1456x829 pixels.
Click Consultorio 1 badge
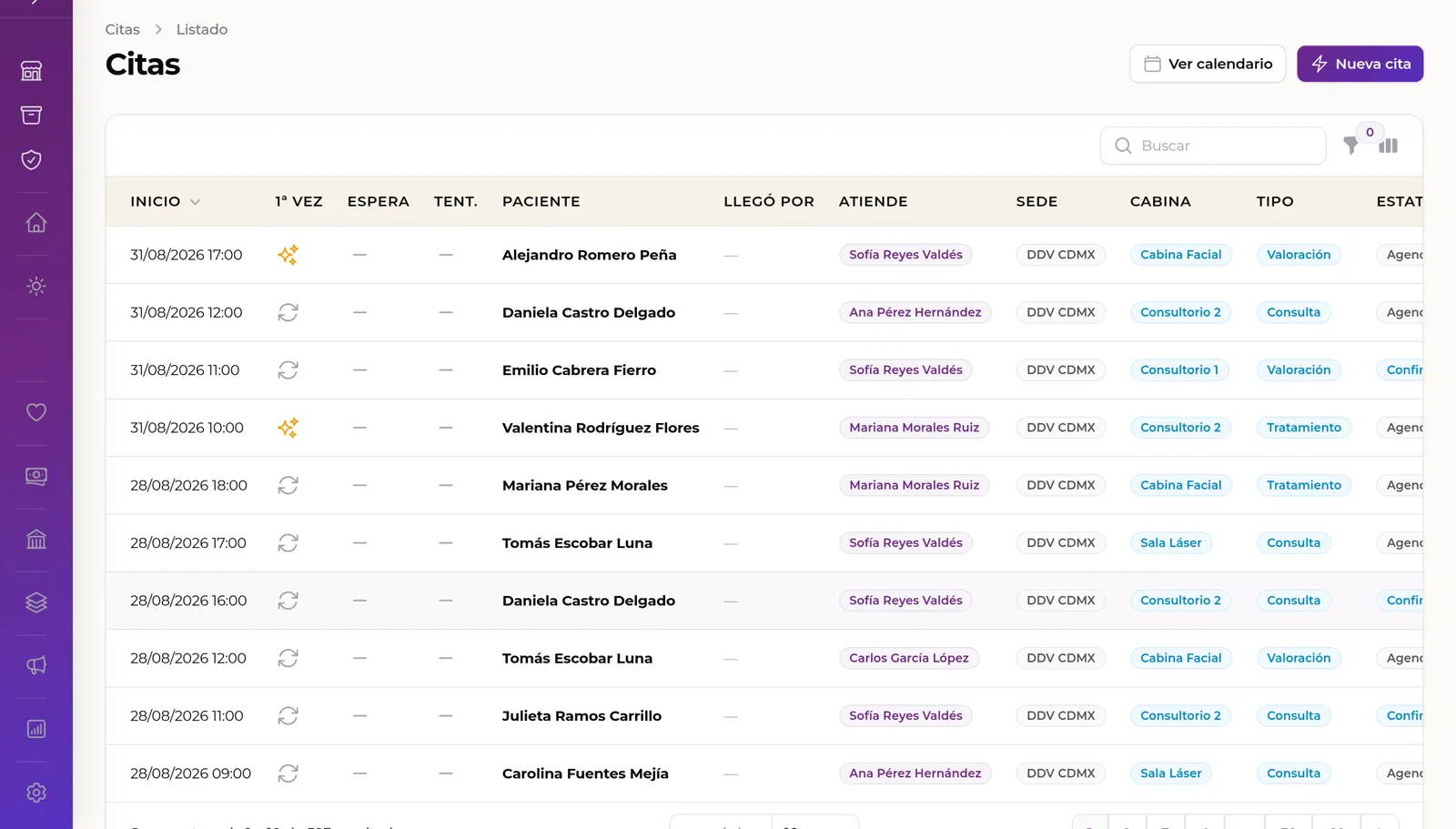(1179, 370)
